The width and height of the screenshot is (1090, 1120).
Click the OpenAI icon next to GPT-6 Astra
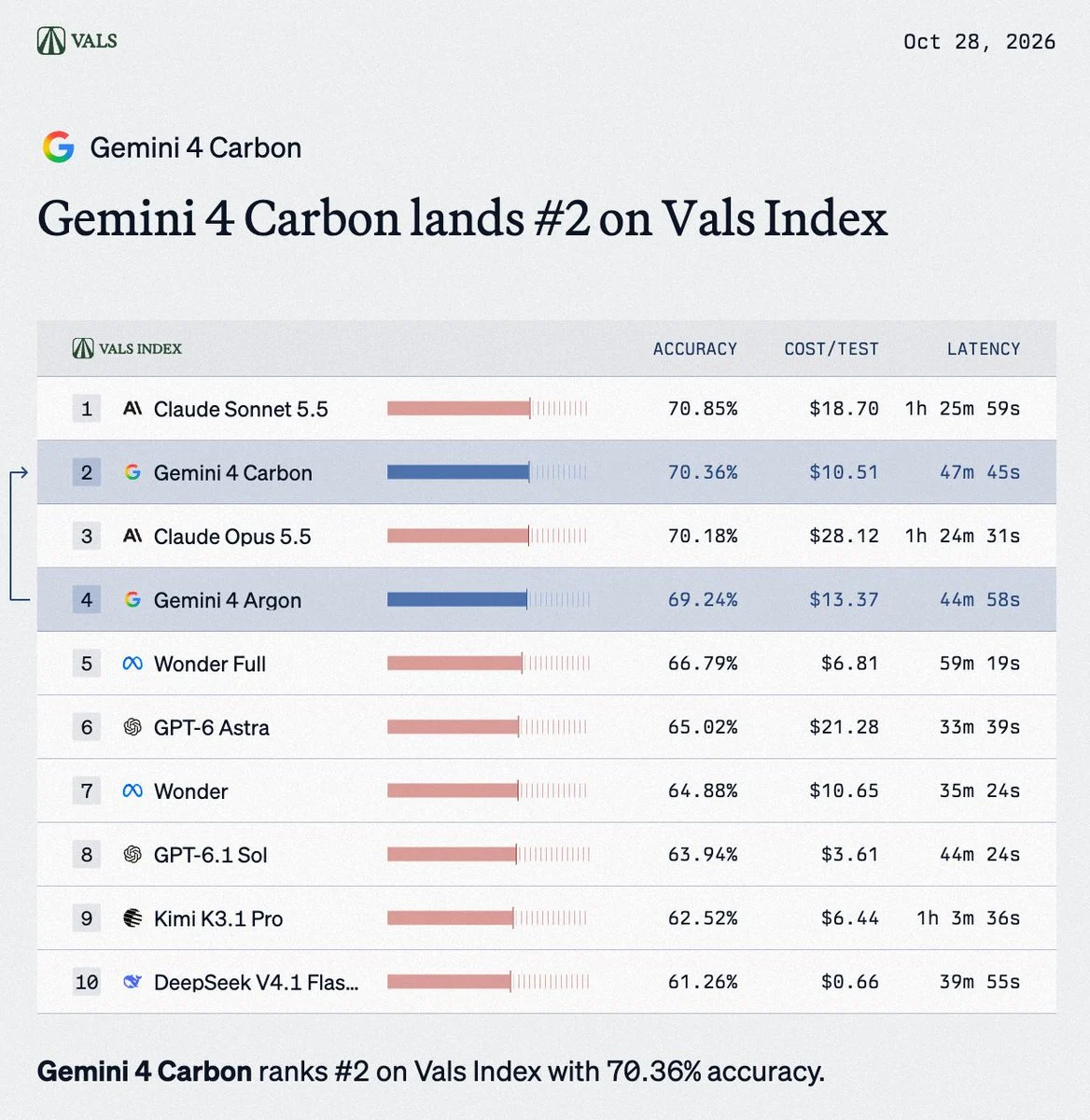(x=133, y=727)
